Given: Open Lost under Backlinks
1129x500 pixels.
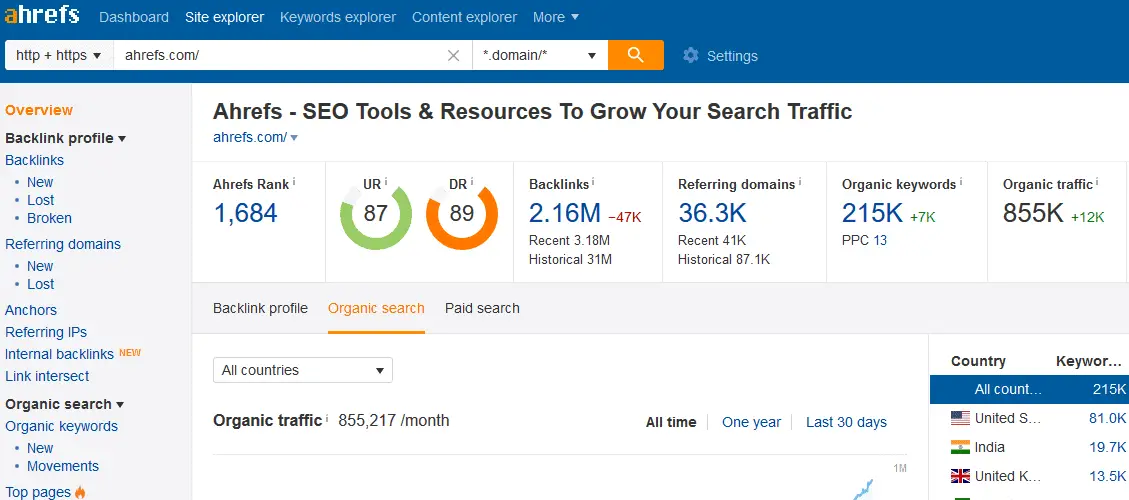Looking at the screenshot, I should (x=41, y=200).
